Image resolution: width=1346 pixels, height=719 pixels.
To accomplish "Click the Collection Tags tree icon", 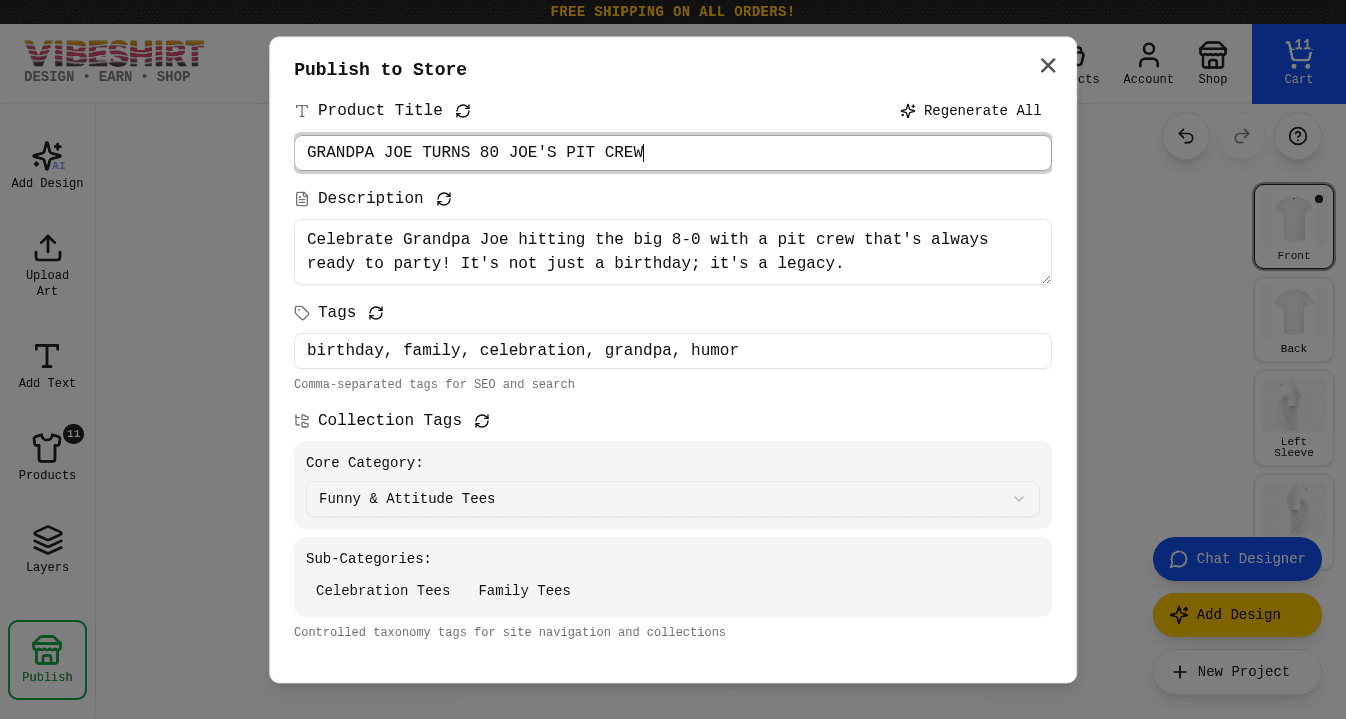I will pyautogui.click(x=302, y=421).
